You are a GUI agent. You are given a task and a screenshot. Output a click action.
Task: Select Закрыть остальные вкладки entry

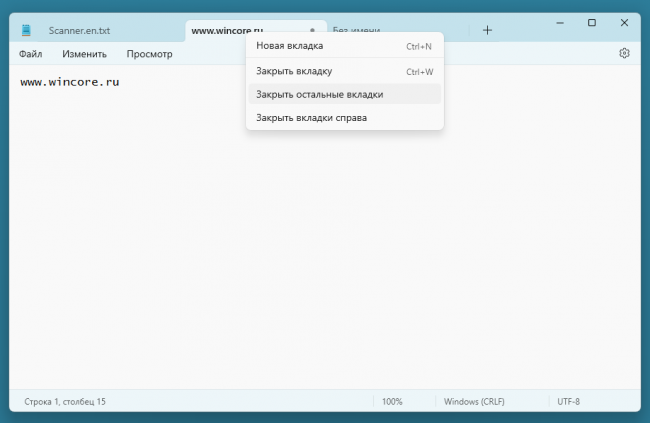pos(345,94)
